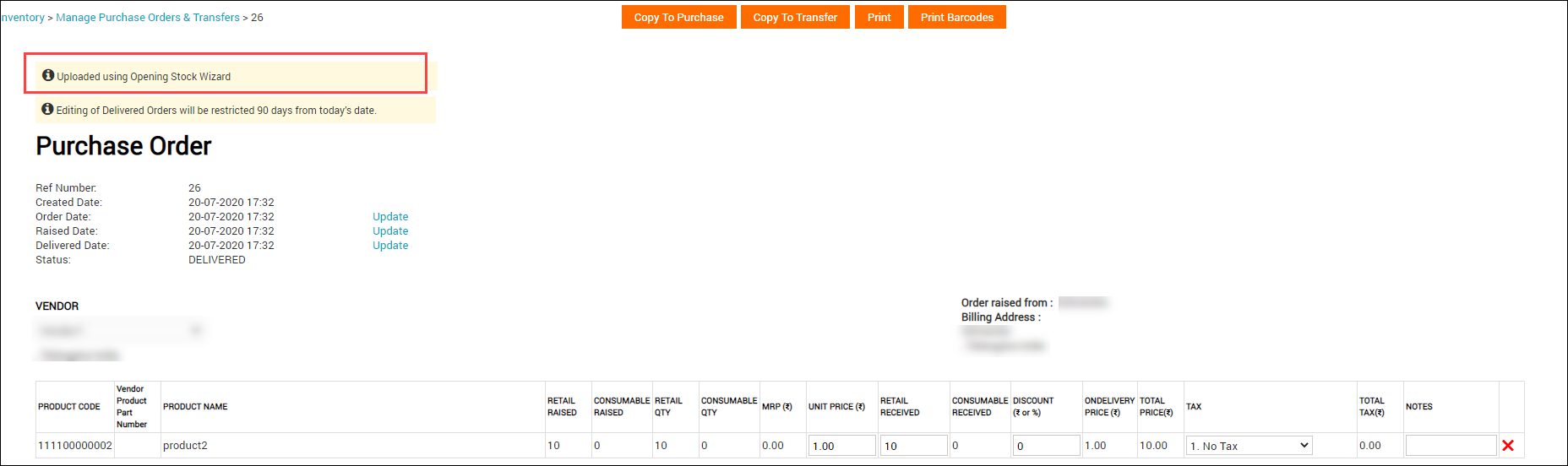Click the Ref Number value 26

[194, 188]
